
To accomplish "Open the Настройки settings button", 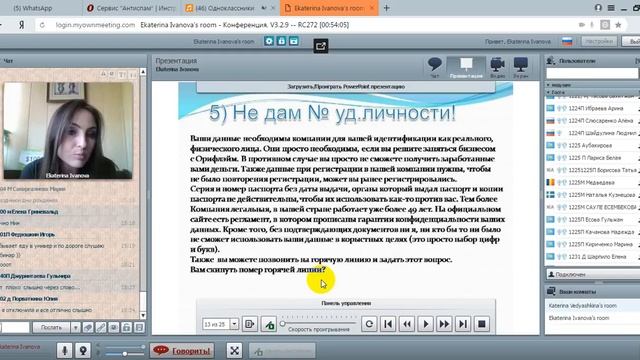I will click(599, 41).
